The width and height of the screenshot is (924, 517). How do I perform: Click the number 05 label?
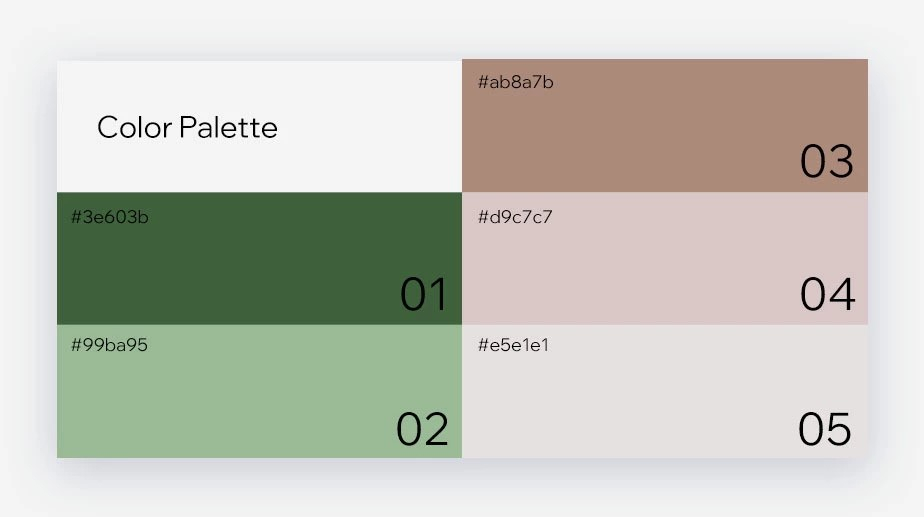click(825, 429)
